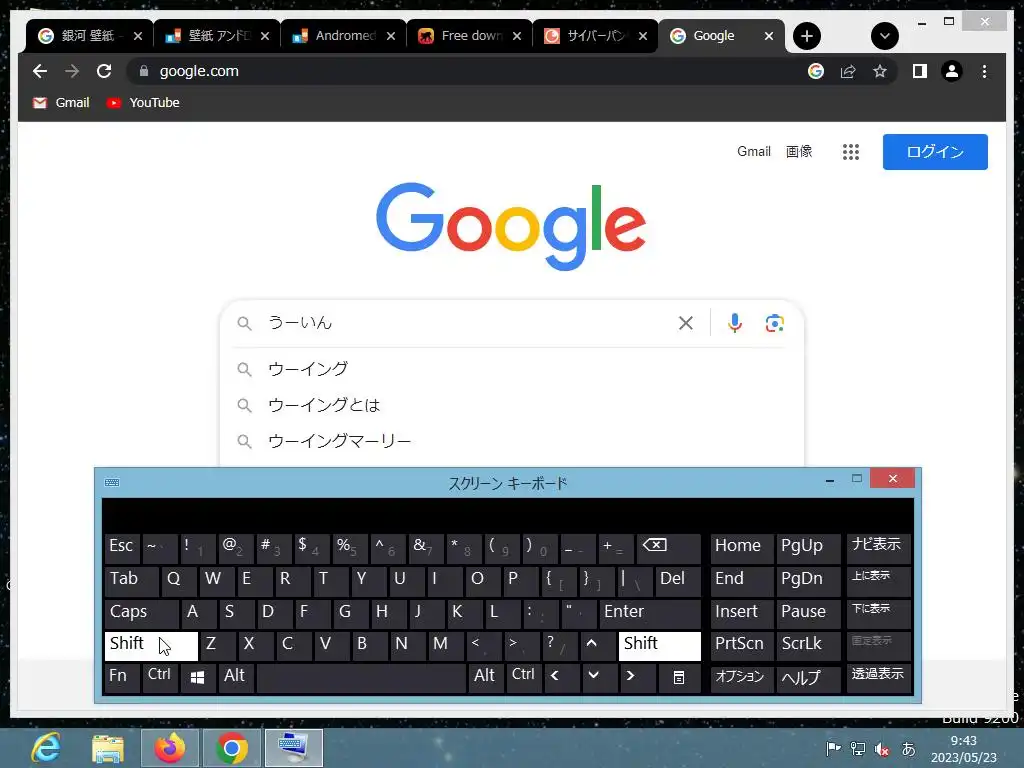Click the muted speaker icon in the system tray
The height and width of the screenshot is (768, 1024).
(882, 749)
